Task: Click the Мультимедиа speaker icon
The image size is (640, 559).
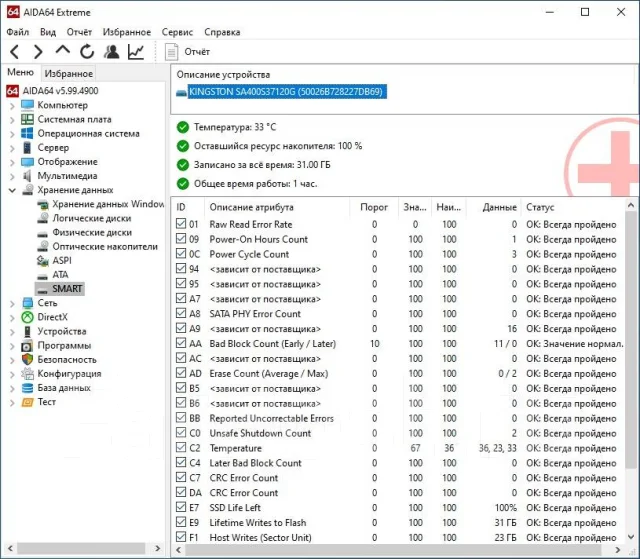Action: (27, 176)
